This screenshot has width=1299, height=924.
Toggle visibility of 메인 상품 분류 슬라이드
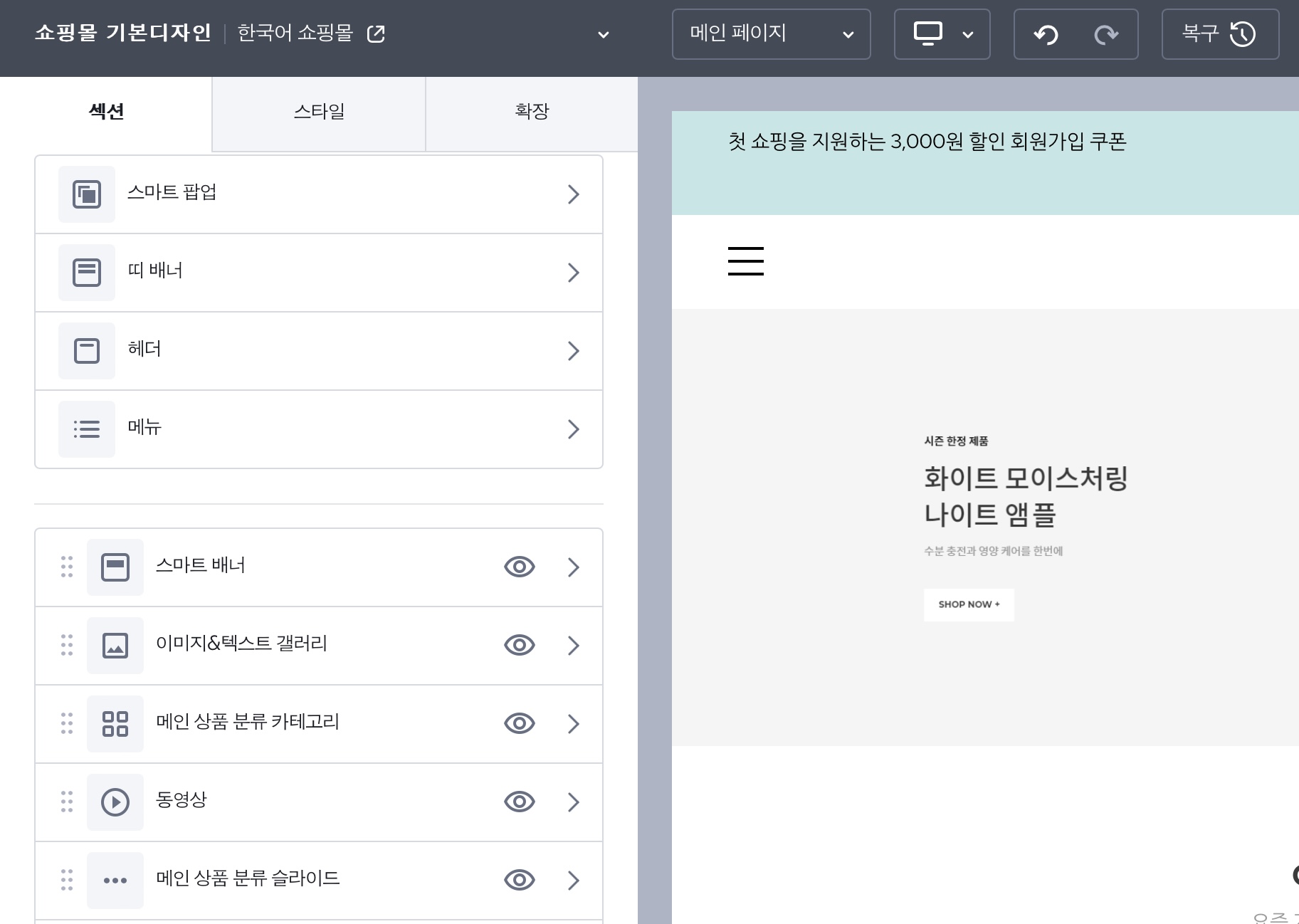tap(520, 880)
